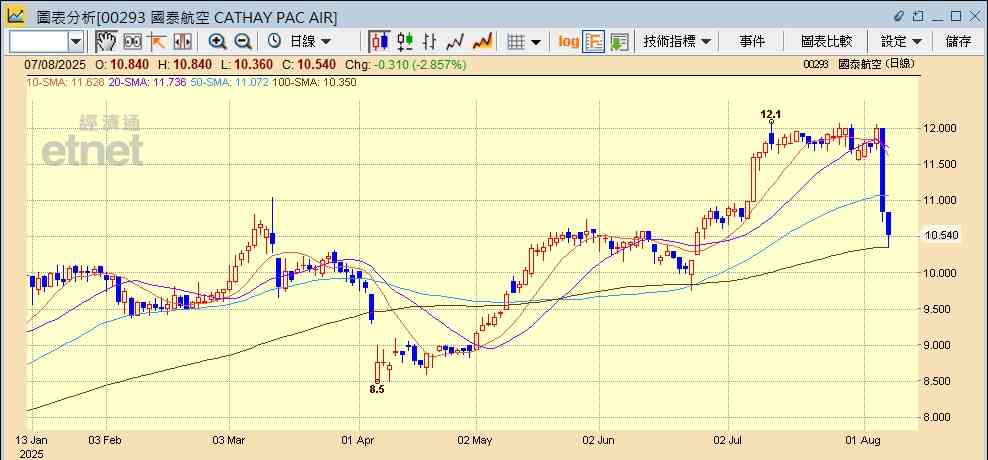
Task: Open the 設定 settings dropdown
Action: click(x=901, y=42)
